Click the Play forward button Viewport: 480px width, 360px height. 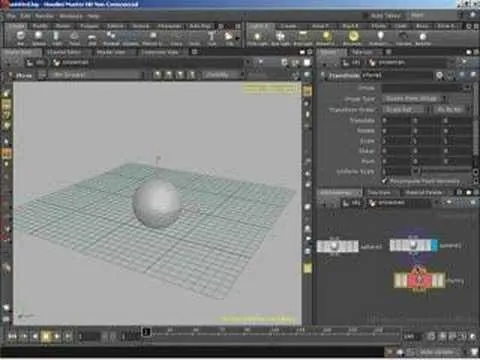pyautogui.click(x=57, y=336)
